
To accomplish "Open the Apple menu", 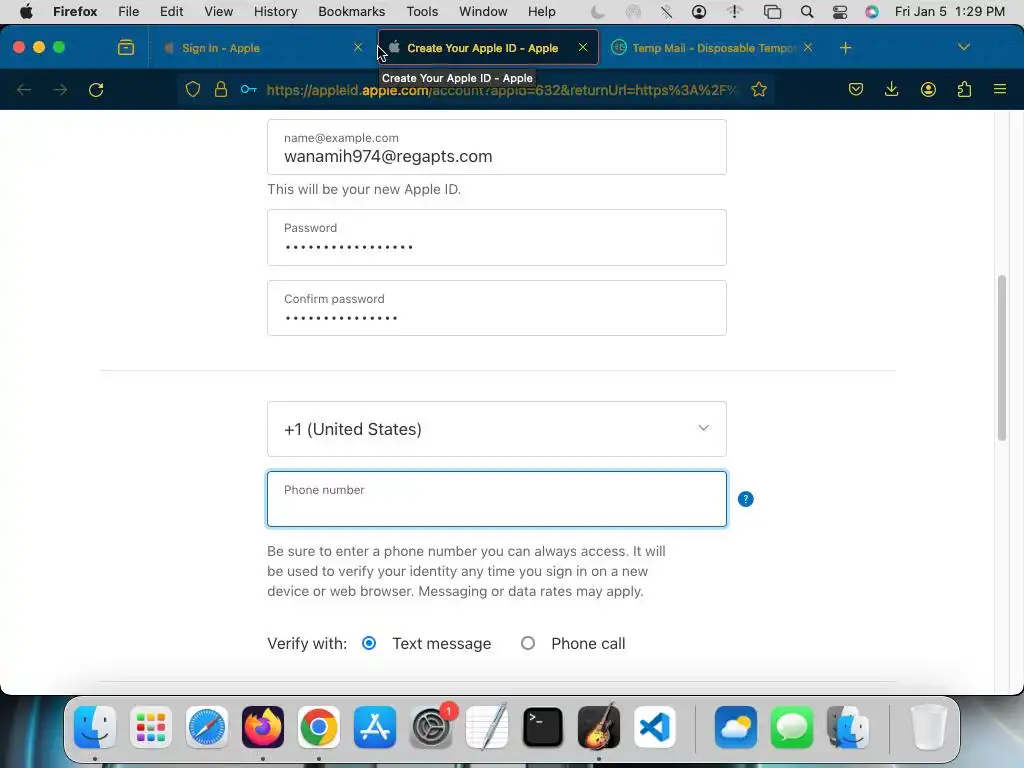I will coord(26,12).
